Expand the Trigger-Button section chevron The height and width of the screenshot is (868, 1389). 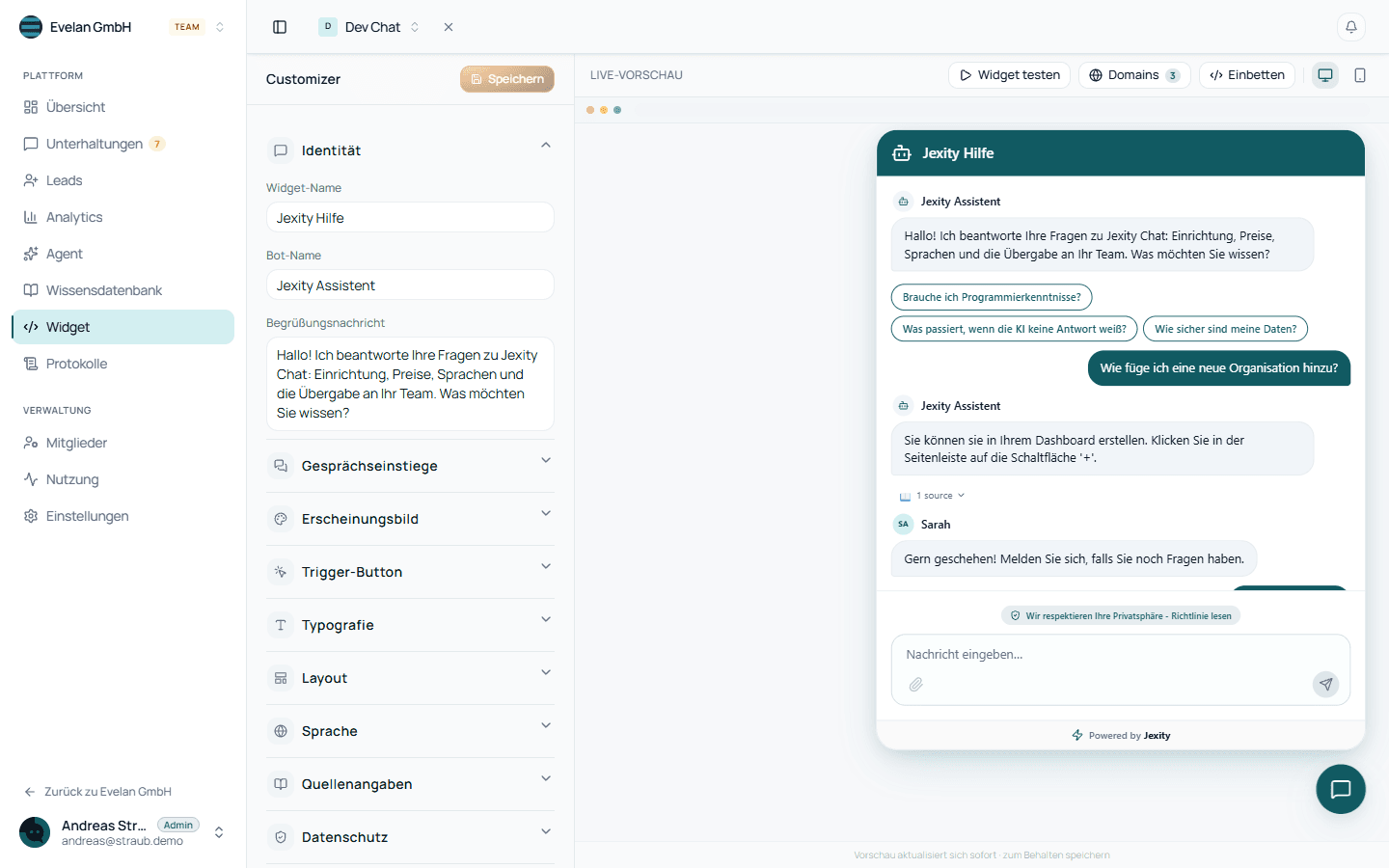coord(546,566)
